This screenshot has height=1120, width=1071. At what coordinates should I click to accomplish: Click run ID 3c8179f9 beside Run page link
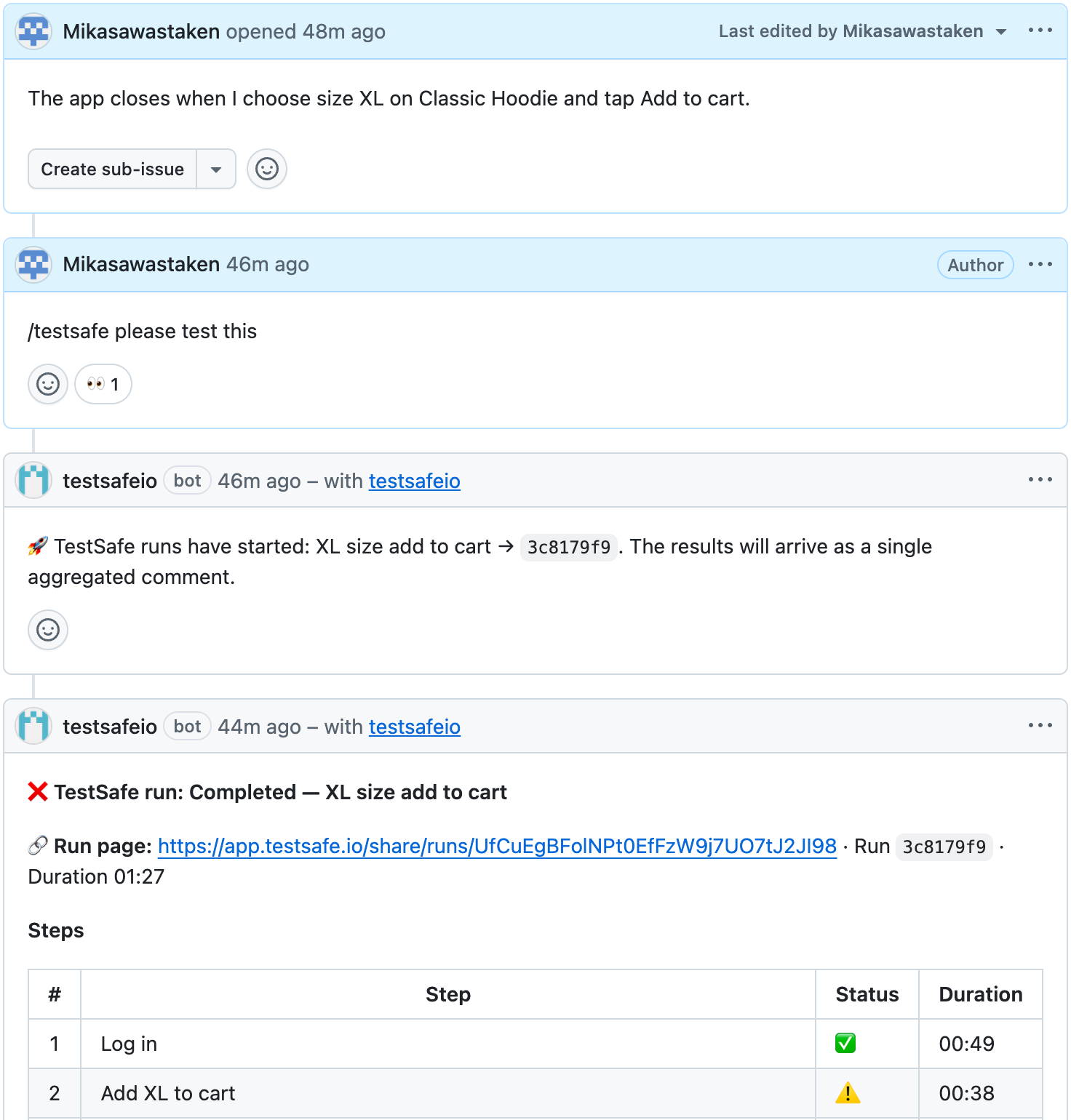[x=944, y=847]
